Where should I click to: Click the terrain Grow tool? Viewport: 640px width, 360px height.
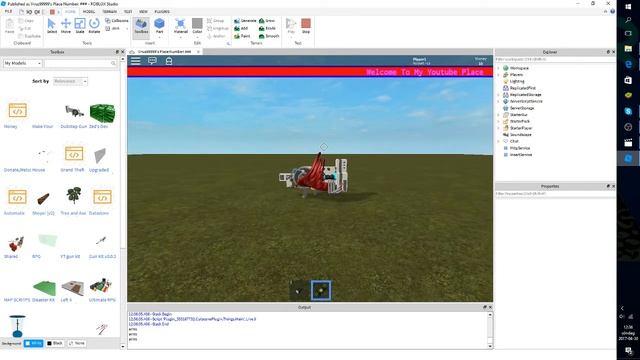click(x=267, y=20)
